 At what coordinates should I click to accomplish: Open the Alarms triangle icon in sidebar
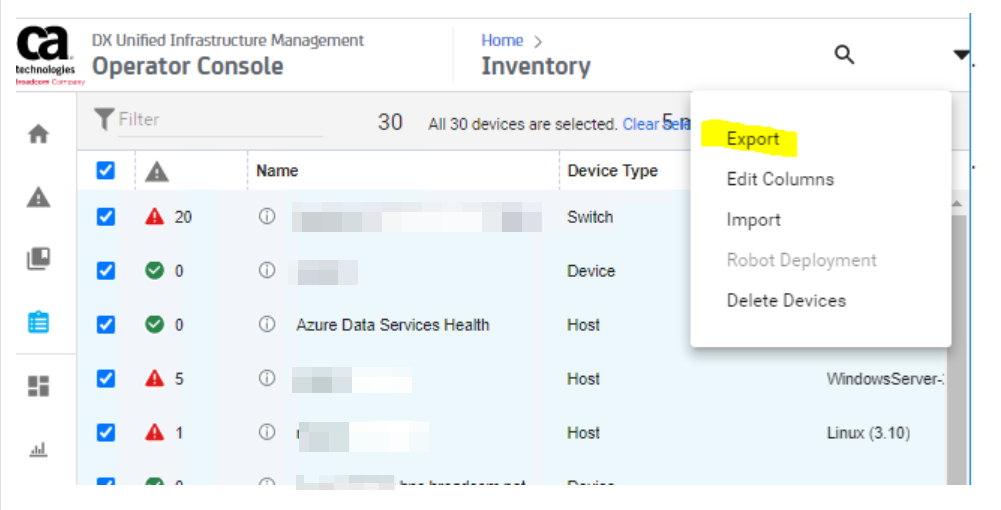pos(38,197)
